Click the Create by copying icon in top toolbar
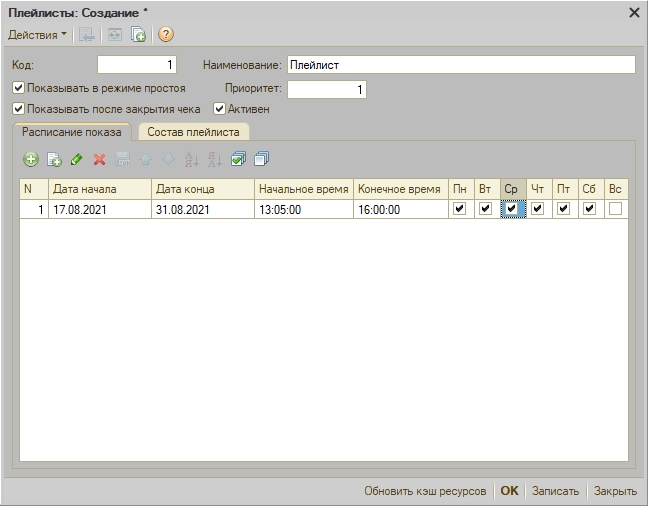Viewport: 648px width, 506px height. pyautogui.click(x=139, y=35)
